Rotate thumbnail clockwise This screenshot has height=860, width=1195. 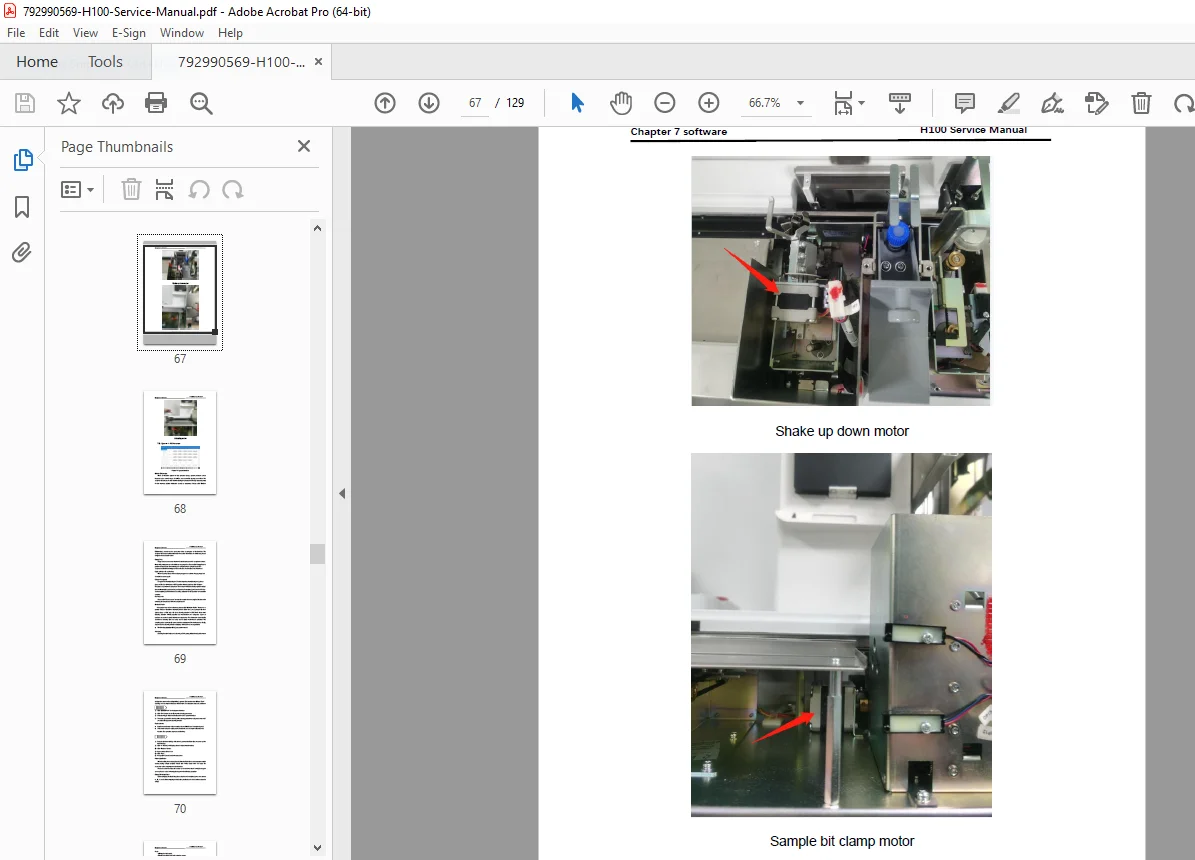coord(232,190)
